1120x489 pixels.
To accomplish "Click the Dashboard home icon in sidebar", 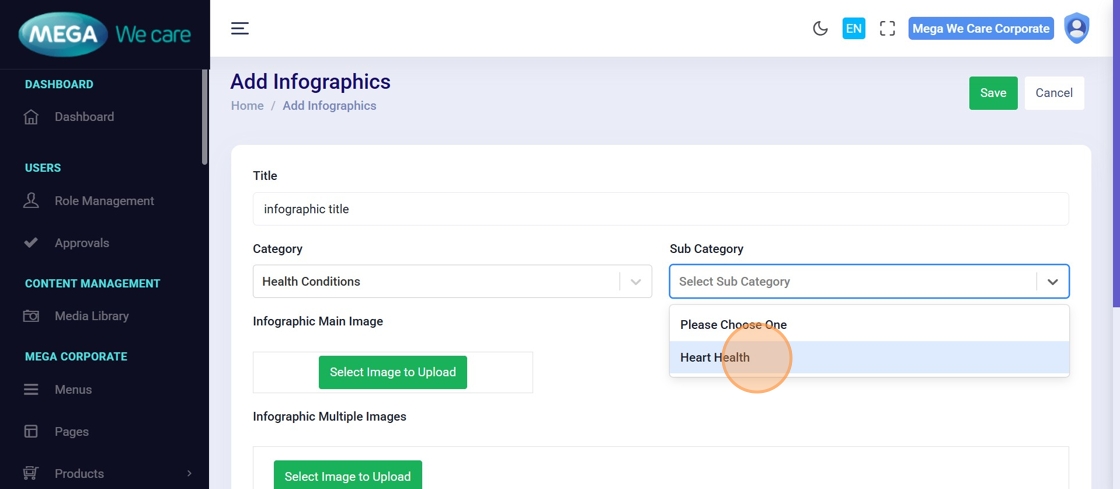I will pos(31,117).
